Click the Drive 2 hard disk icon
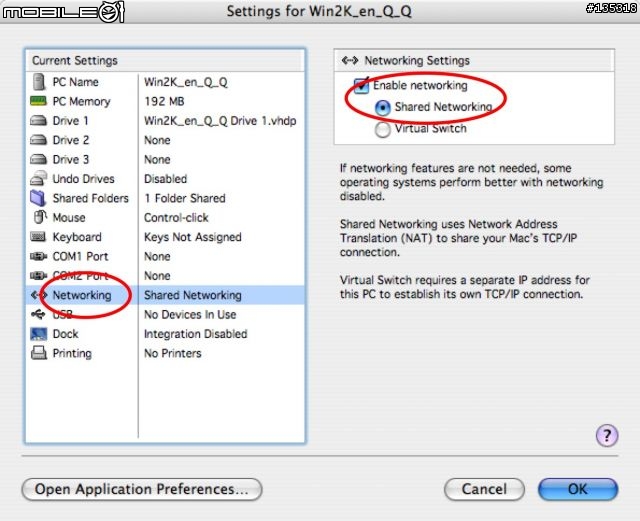Screen dimensions: 640x521 click(38, 140)
